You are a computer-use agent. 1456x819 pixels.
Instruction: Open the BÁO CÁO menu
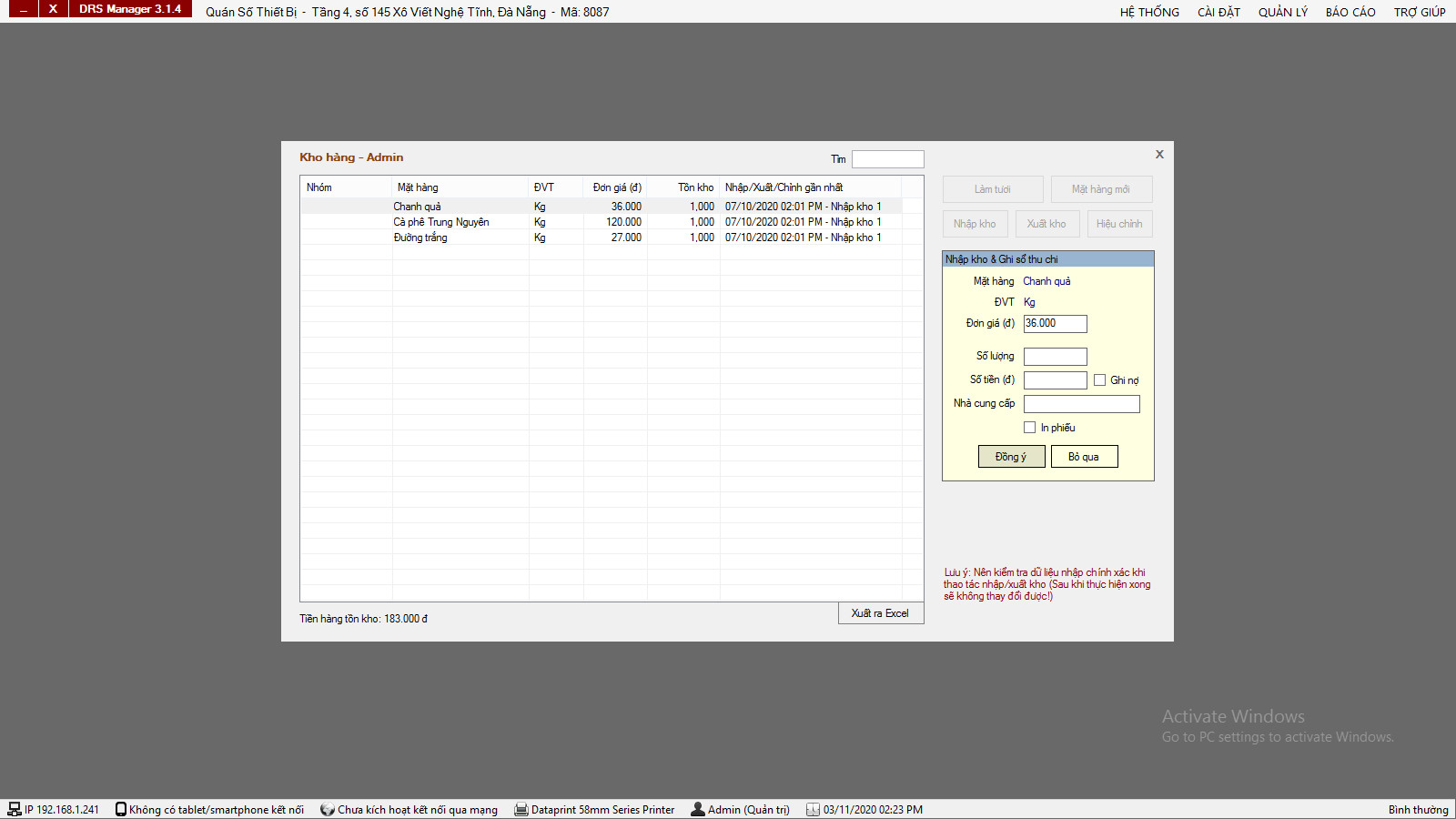click(x=1350, y=12)
